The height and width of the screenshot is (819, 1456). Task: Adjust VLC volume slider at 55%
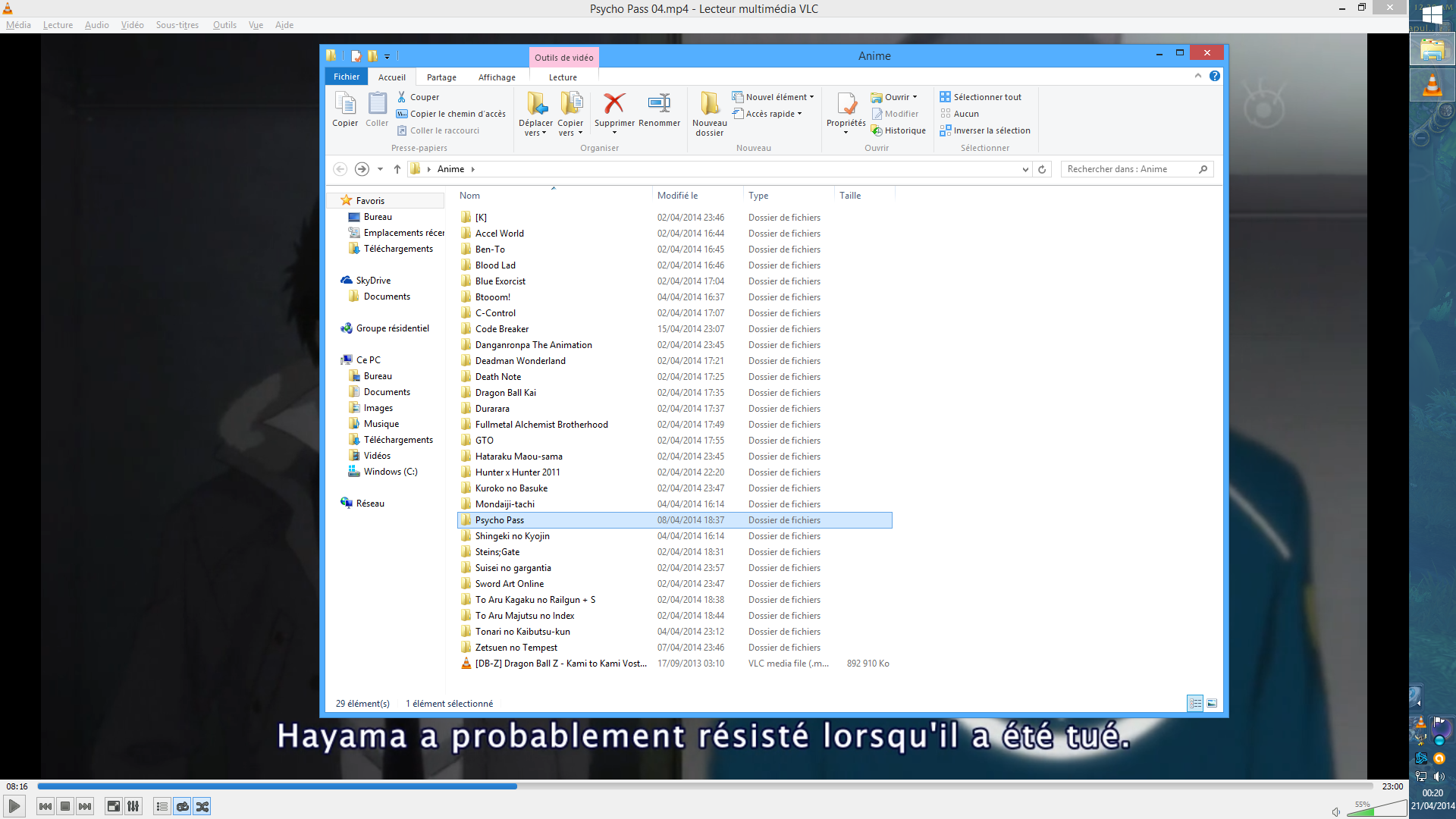pos(1376,808)
